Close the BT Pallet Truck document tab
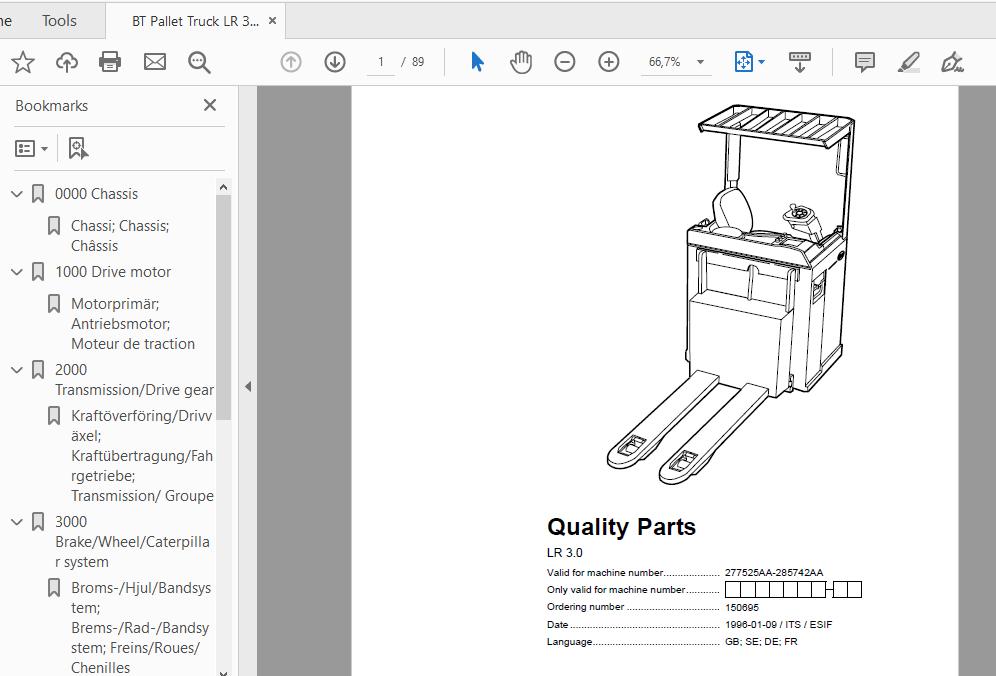The width and height of the screenshot is (996, 676). tap(273, 21)
